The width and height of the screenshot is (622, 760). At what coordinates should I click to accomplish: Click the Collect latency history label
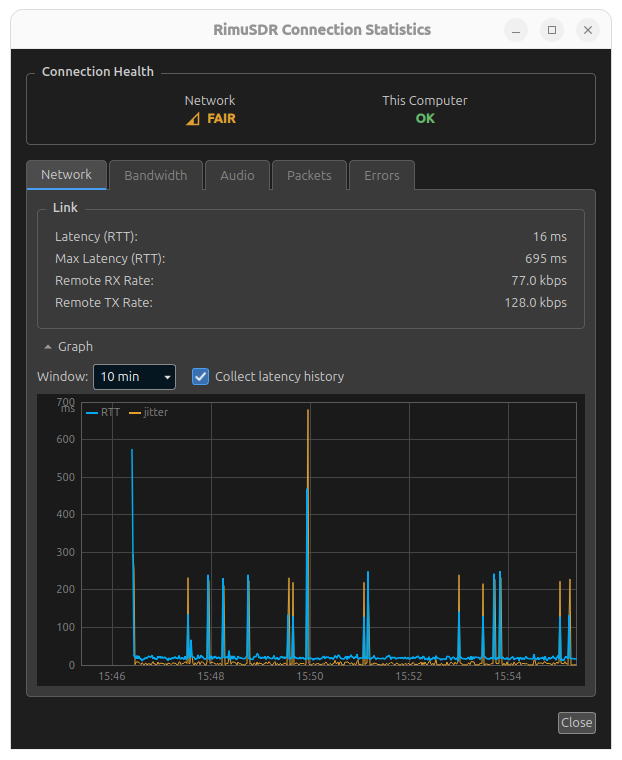(x=280, y=377)
